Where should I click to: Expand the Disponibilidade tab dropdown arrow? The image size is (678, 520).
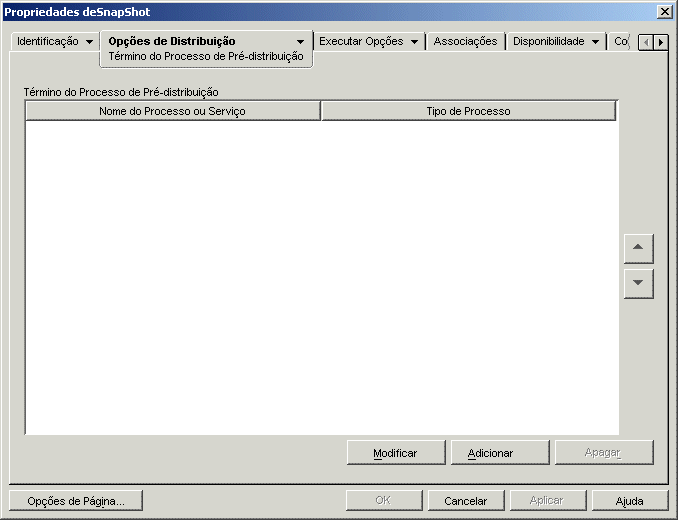pyautogui.click(x=595, y=42)
